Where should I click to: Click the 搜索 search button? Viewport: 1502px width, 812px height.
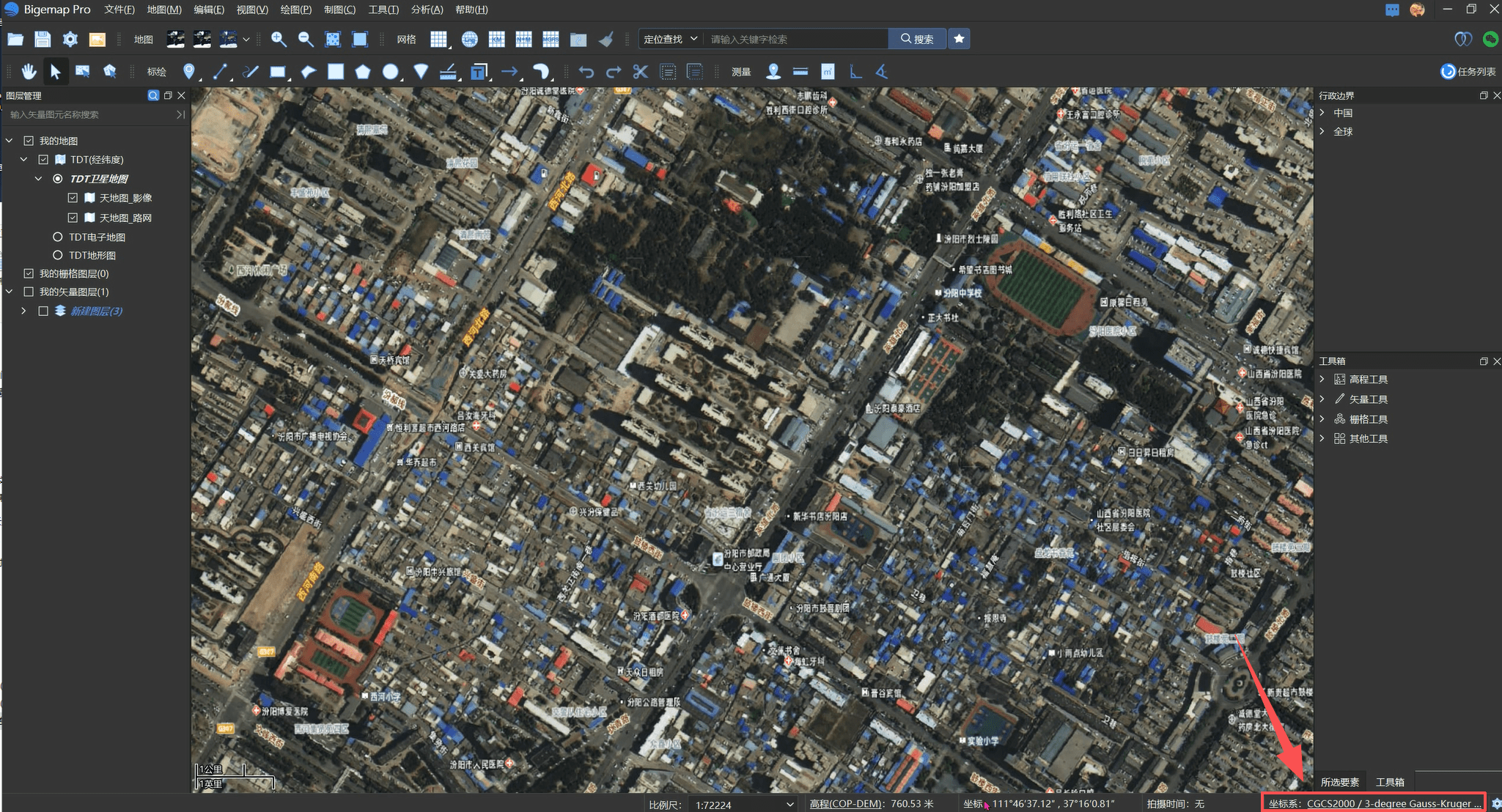(917, 39)
